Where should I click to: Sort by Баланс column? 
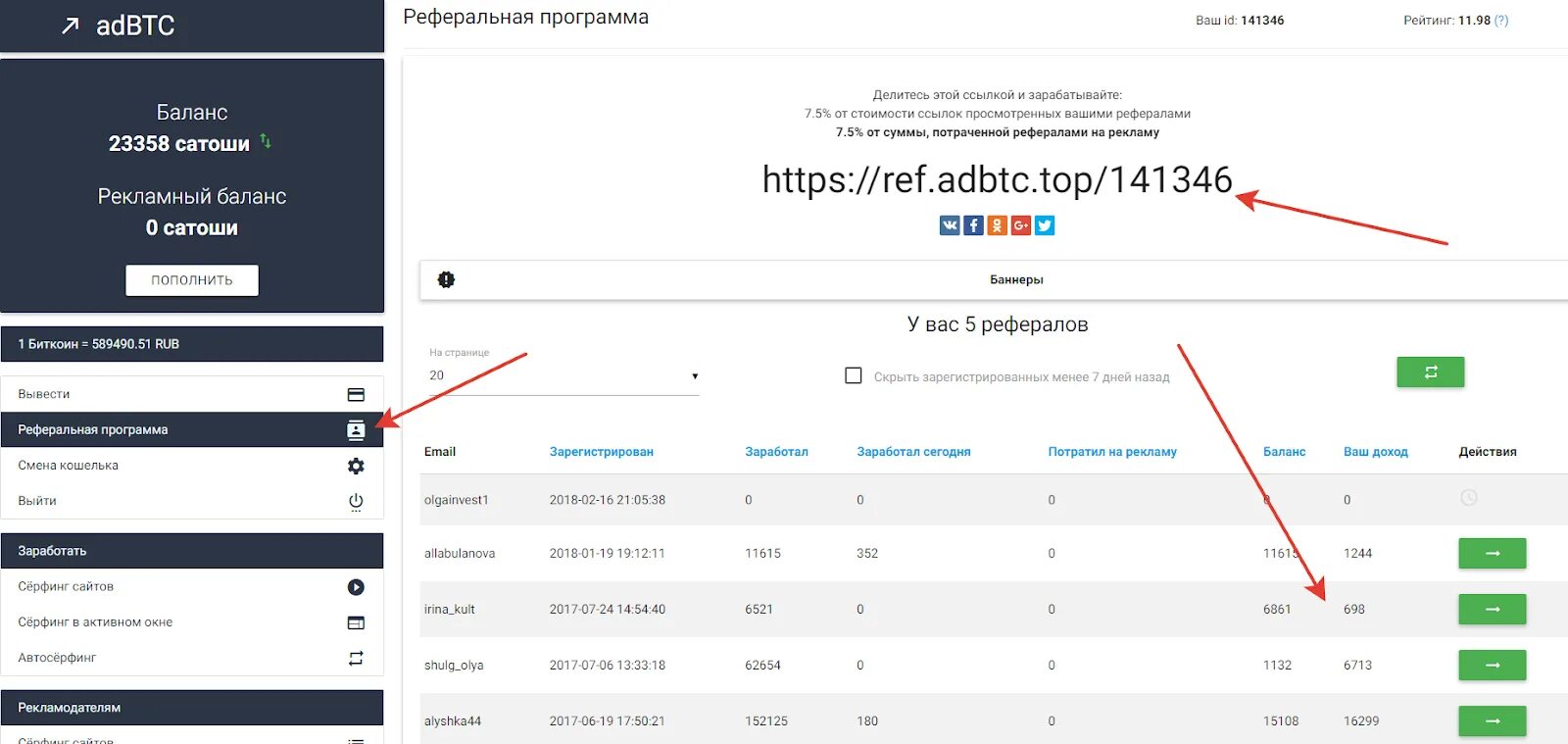[1284, 452]
